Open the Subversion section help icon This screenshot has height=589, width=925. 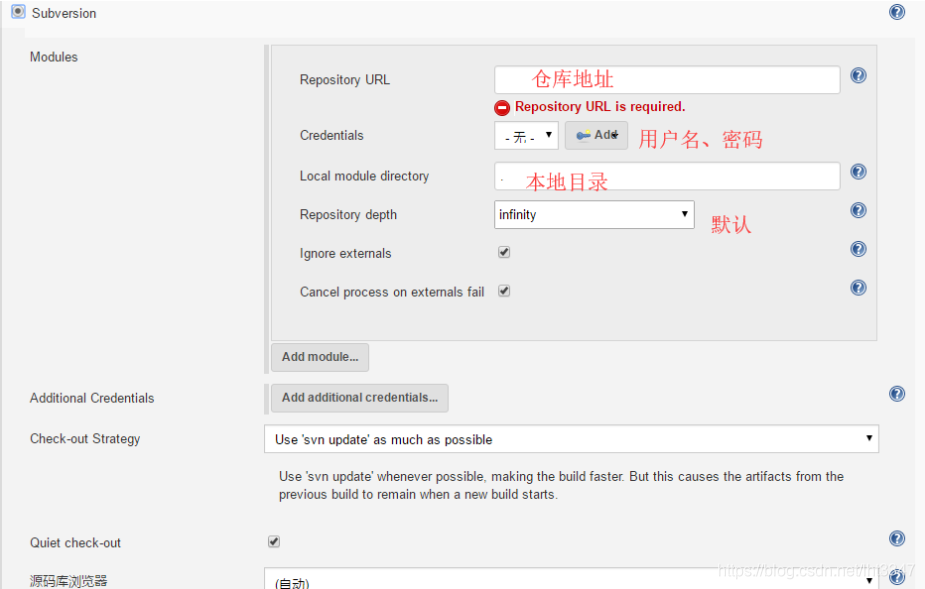click(897, 11)
